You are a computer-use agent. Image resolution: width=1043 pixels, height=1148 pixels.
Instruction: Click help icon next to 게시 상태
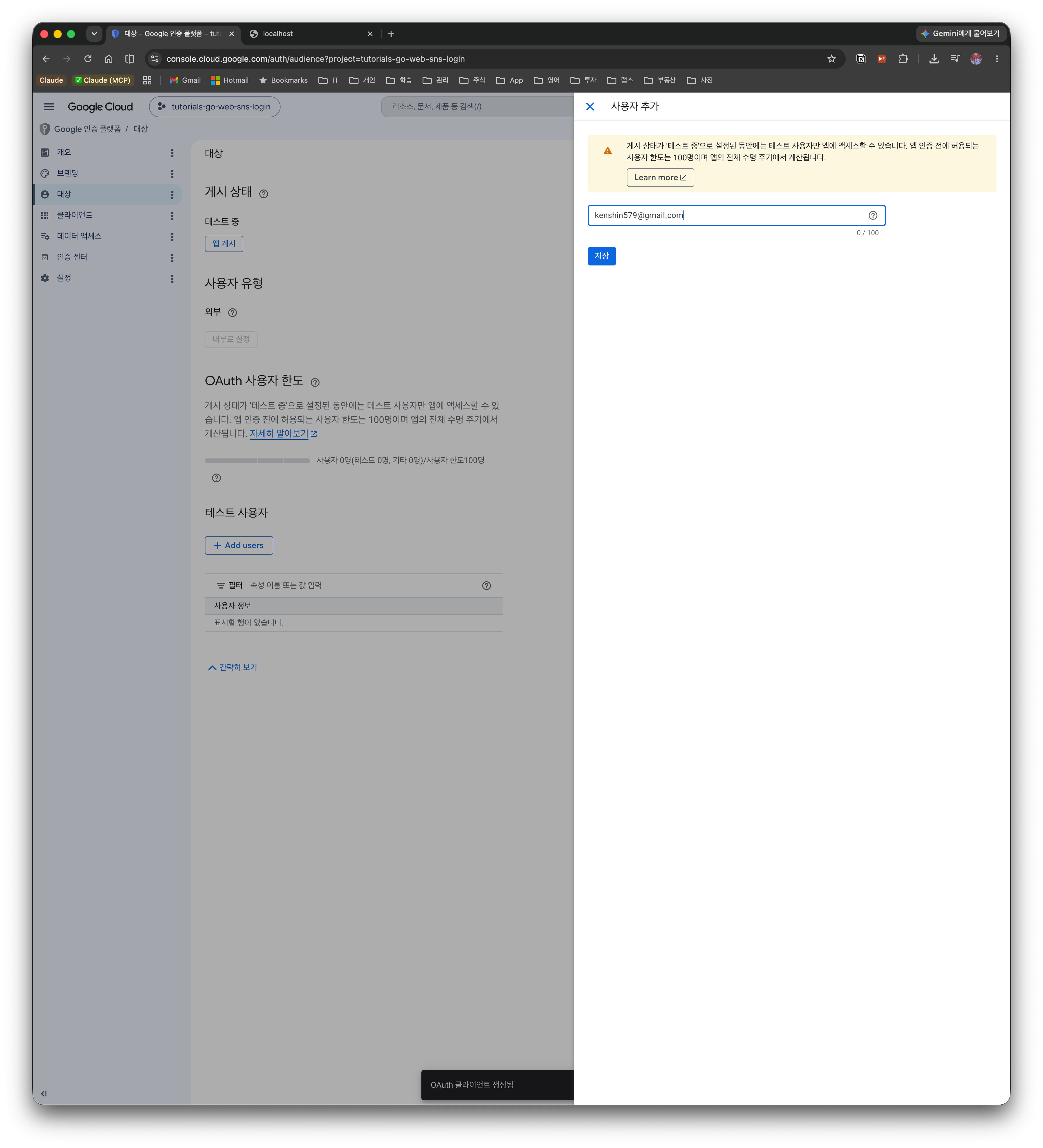pos(264,194)
